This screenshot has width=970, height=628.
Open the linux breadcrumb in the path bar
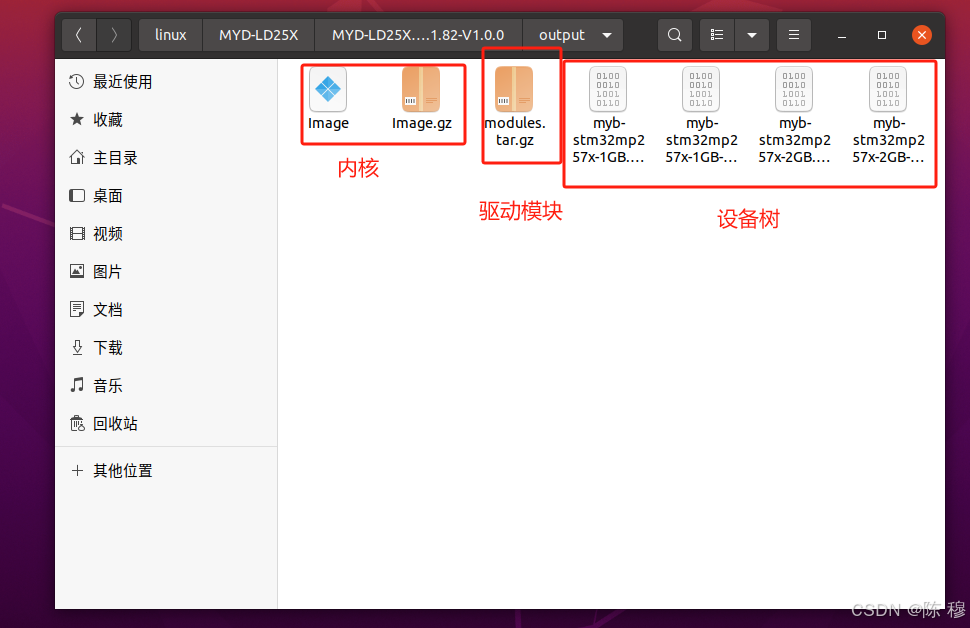coord(170,34)
